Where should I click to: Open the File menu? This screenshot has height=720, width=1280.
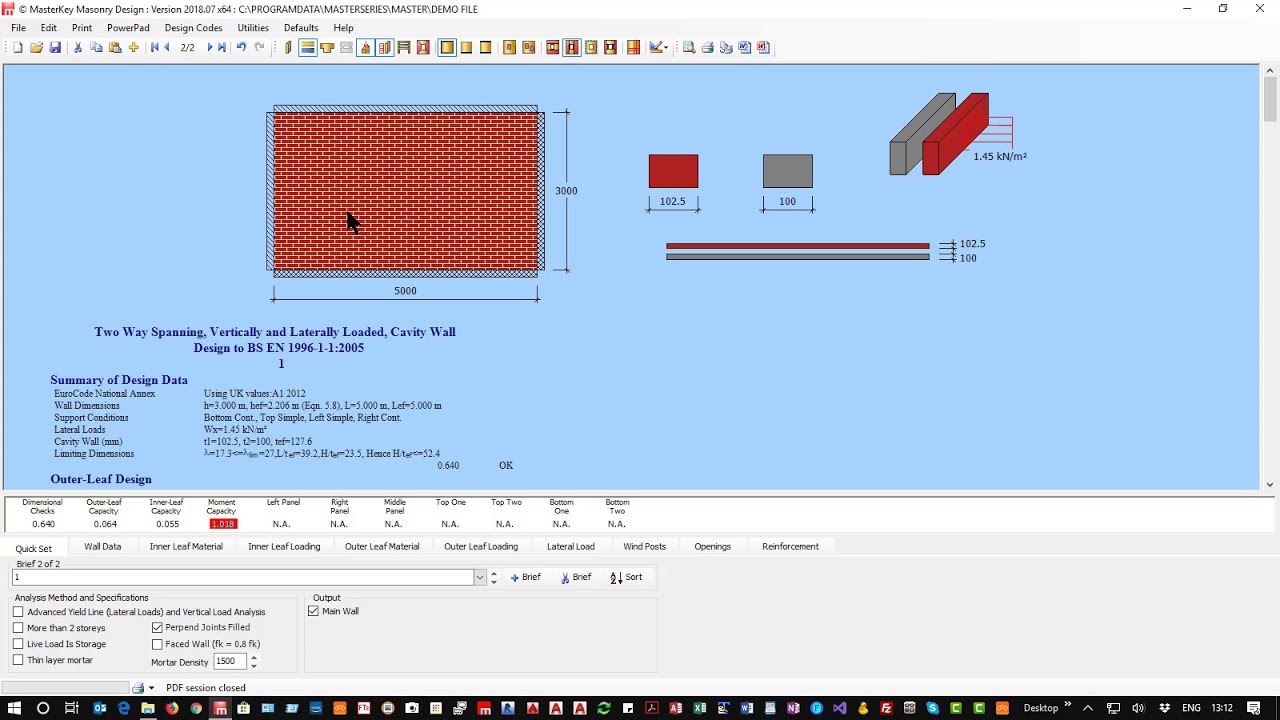[18, 28]
